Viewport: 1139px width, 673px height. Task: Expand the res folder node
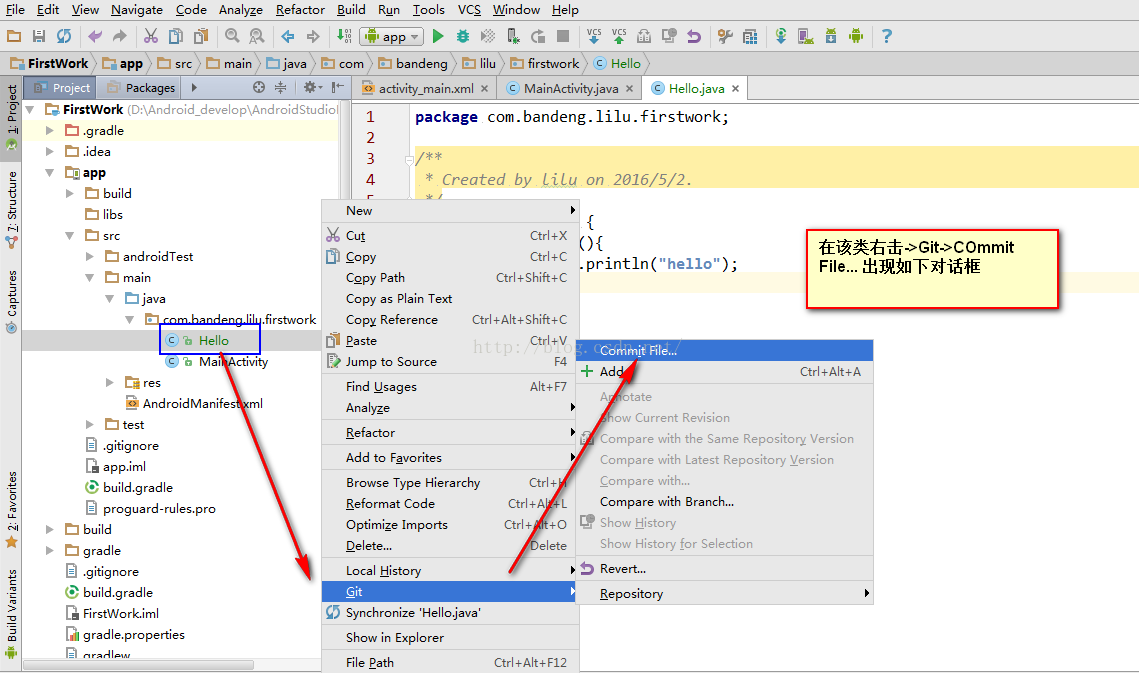[x=110, y=382]
